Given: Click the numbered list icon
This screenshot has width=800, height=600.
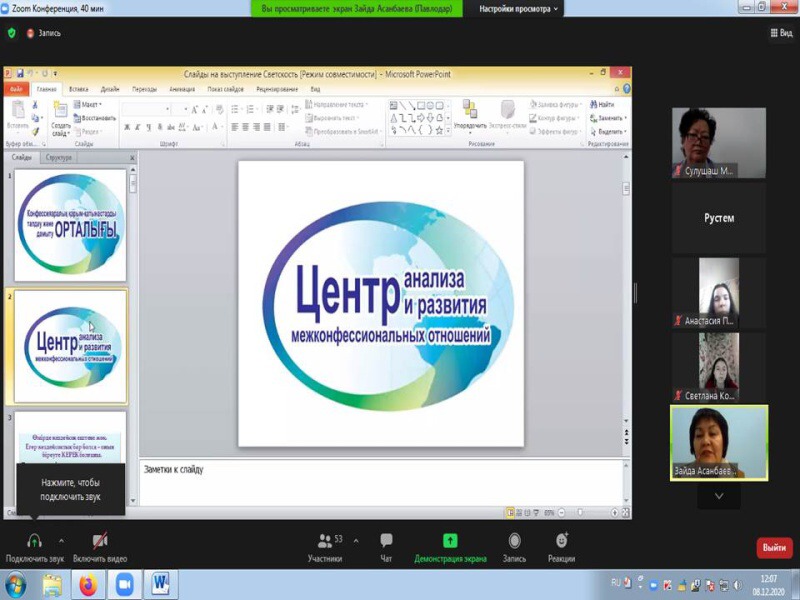Looking at the screenshot, I should click(x=251, y=109).
